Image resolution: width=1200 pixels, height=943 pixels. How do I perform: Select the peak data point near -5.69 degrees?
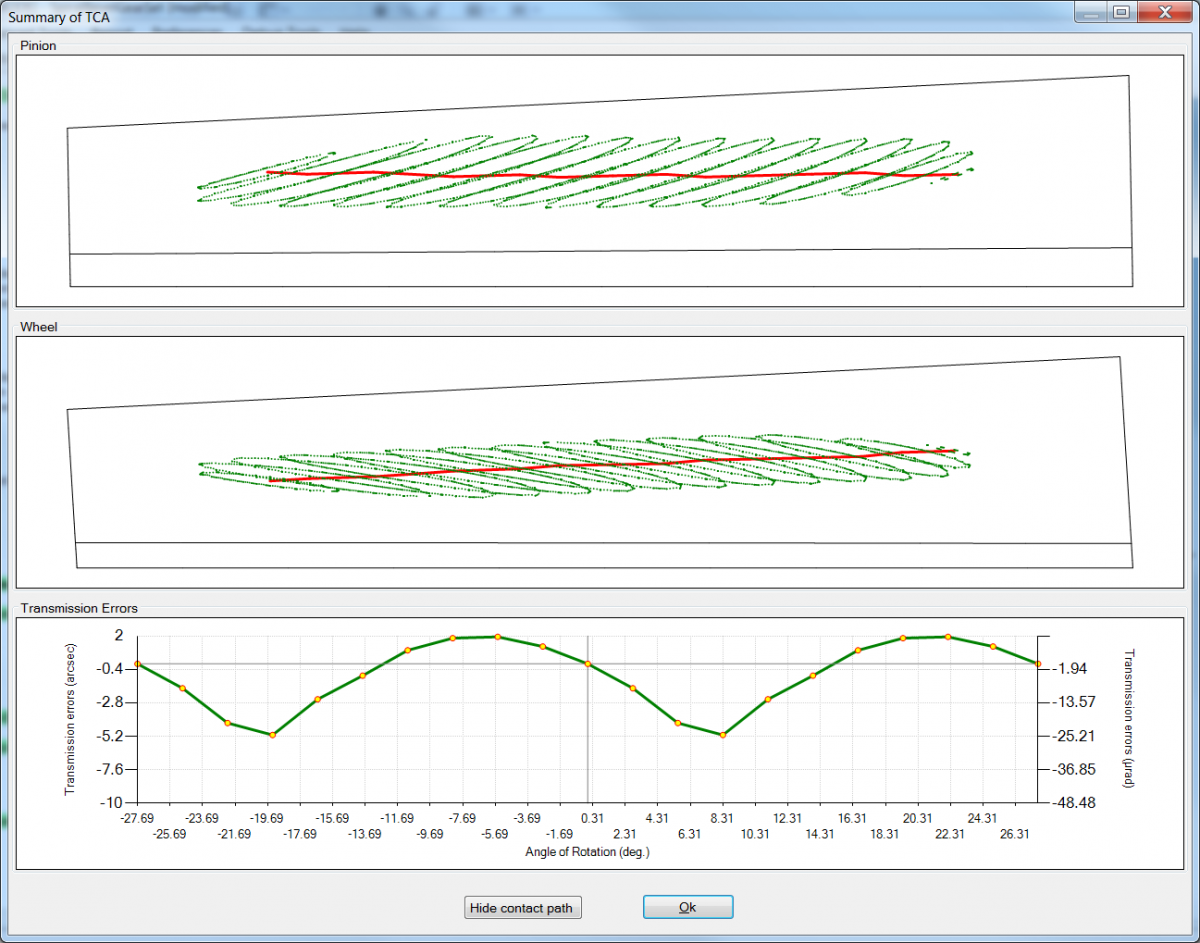pyautogui.click(x=497, y=637)
